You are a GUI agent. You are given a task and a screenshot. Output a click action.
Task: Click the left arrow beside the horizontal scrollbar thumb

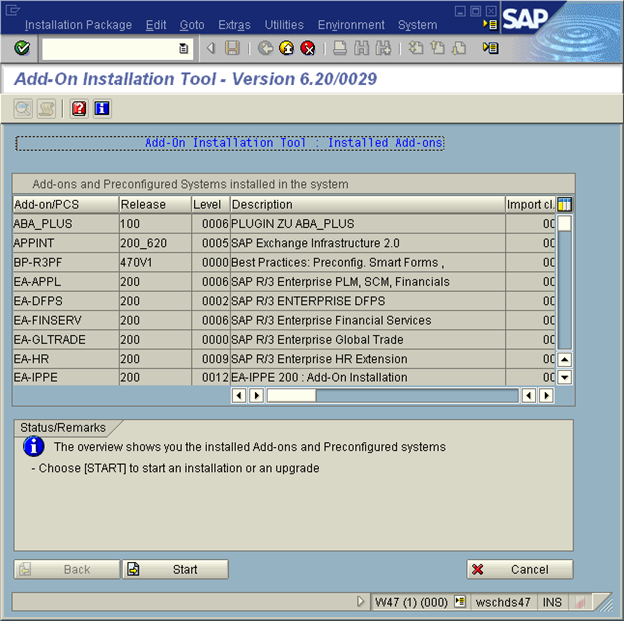[239, 395]
